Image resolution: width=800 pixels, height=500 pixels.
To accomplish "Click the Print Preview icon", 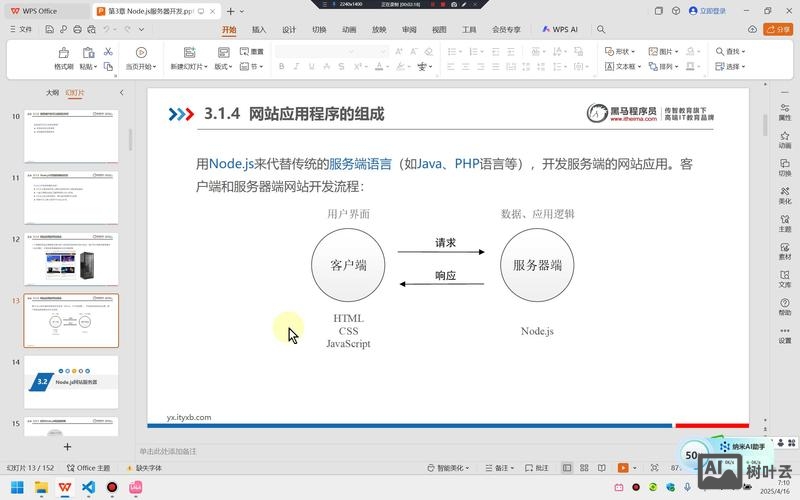I will click(91, 30).
